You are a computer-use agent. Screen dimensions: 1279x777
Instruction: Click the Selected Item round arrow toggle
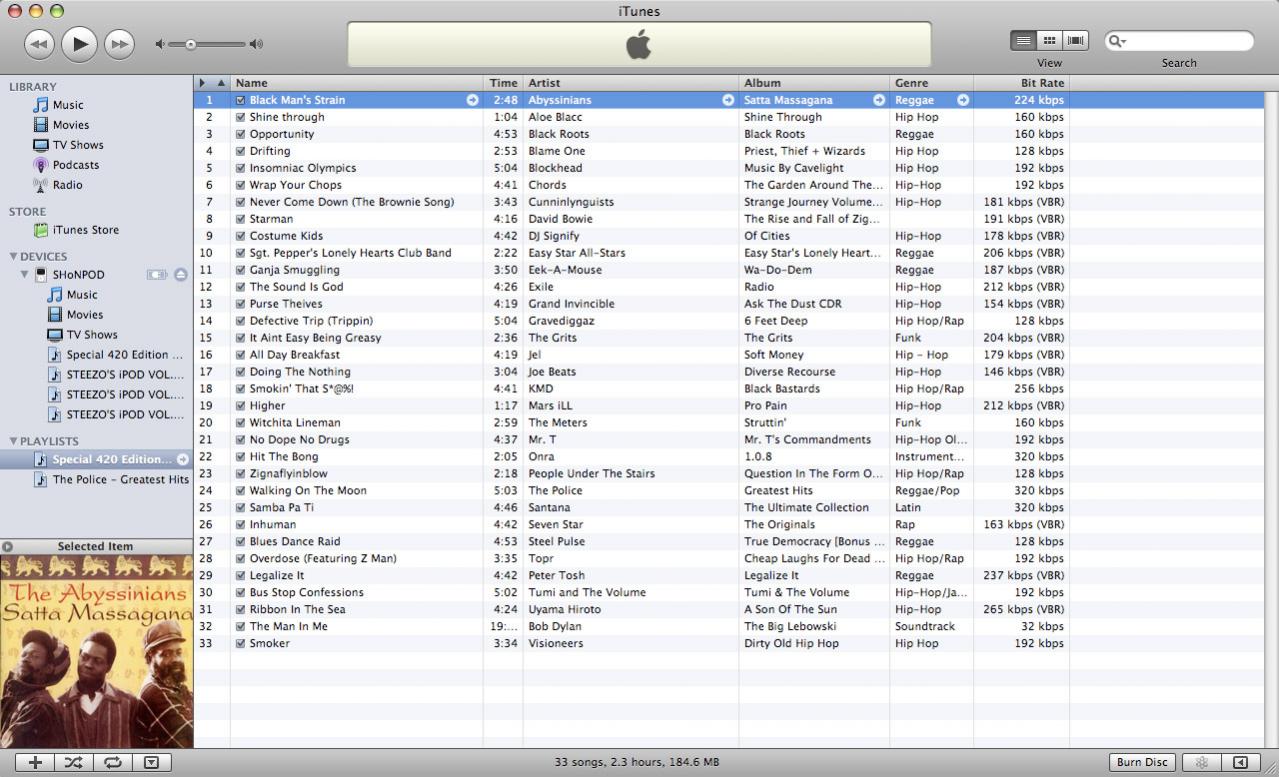click(x=7, y=546)
